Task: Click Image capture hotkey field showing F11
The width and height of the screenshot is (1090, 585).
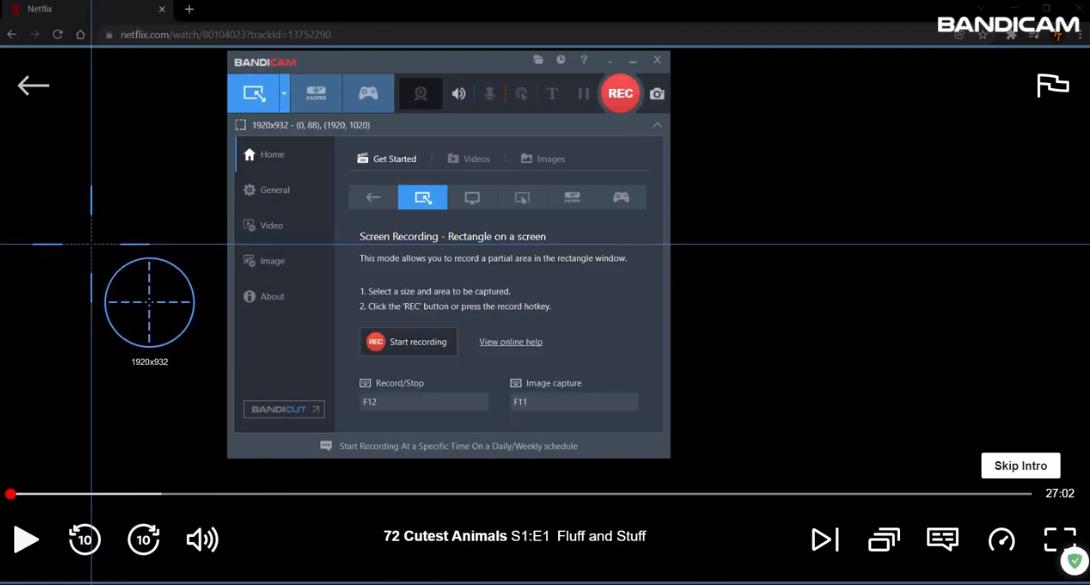Action: pos(574,402)
